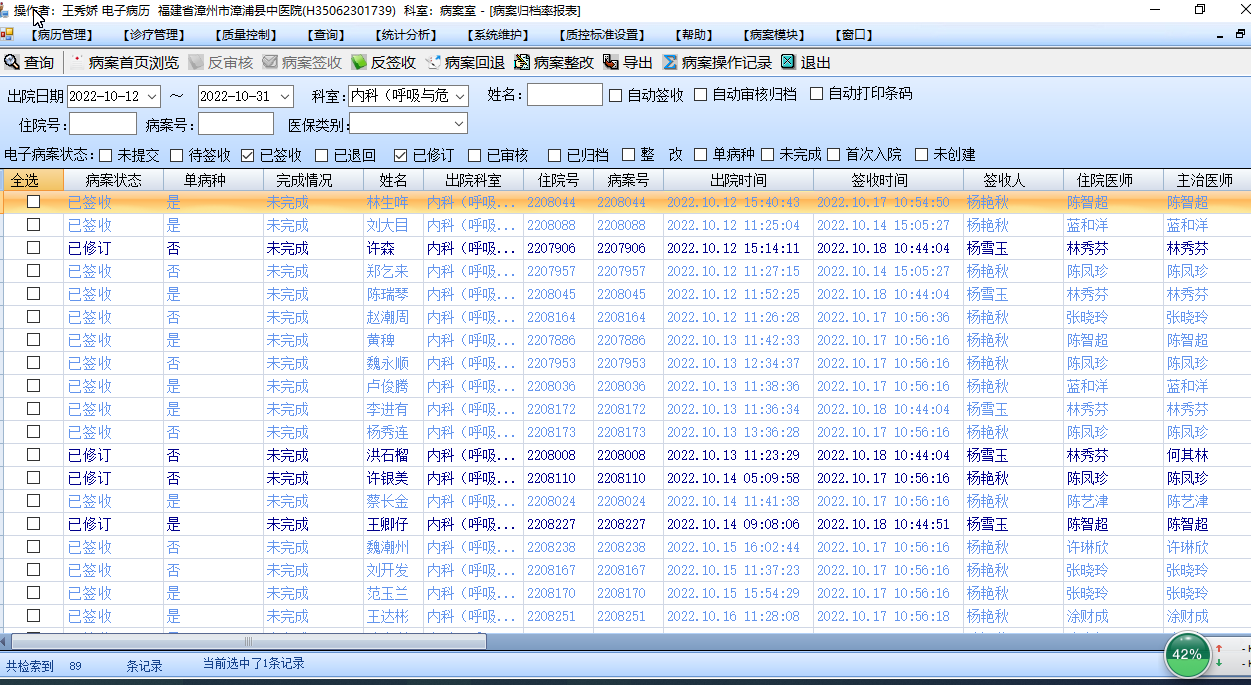
Task: Open the 科室 department dropdown
Action: point(460,96)
